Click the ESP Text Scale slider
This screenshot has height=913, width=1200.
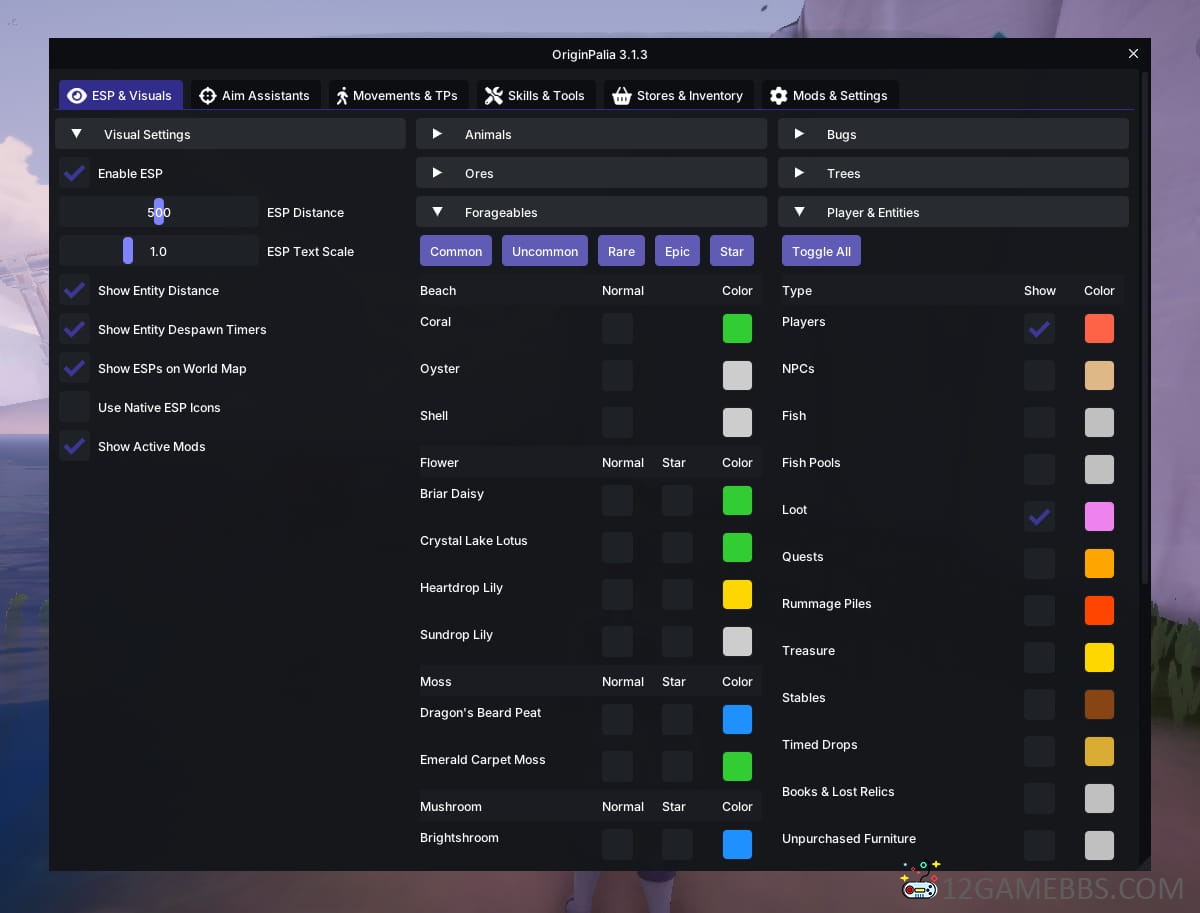click(158, 251)
